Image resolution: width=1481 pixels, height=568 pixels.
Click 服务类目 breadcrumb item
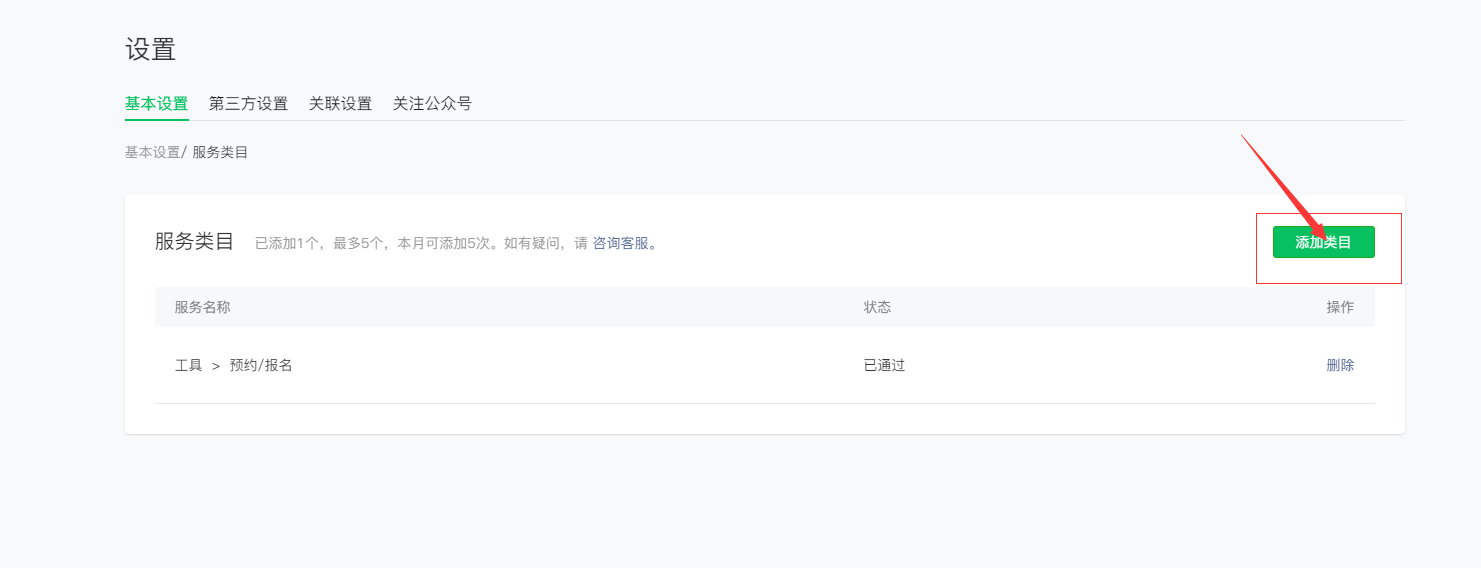tap(220, 152)
